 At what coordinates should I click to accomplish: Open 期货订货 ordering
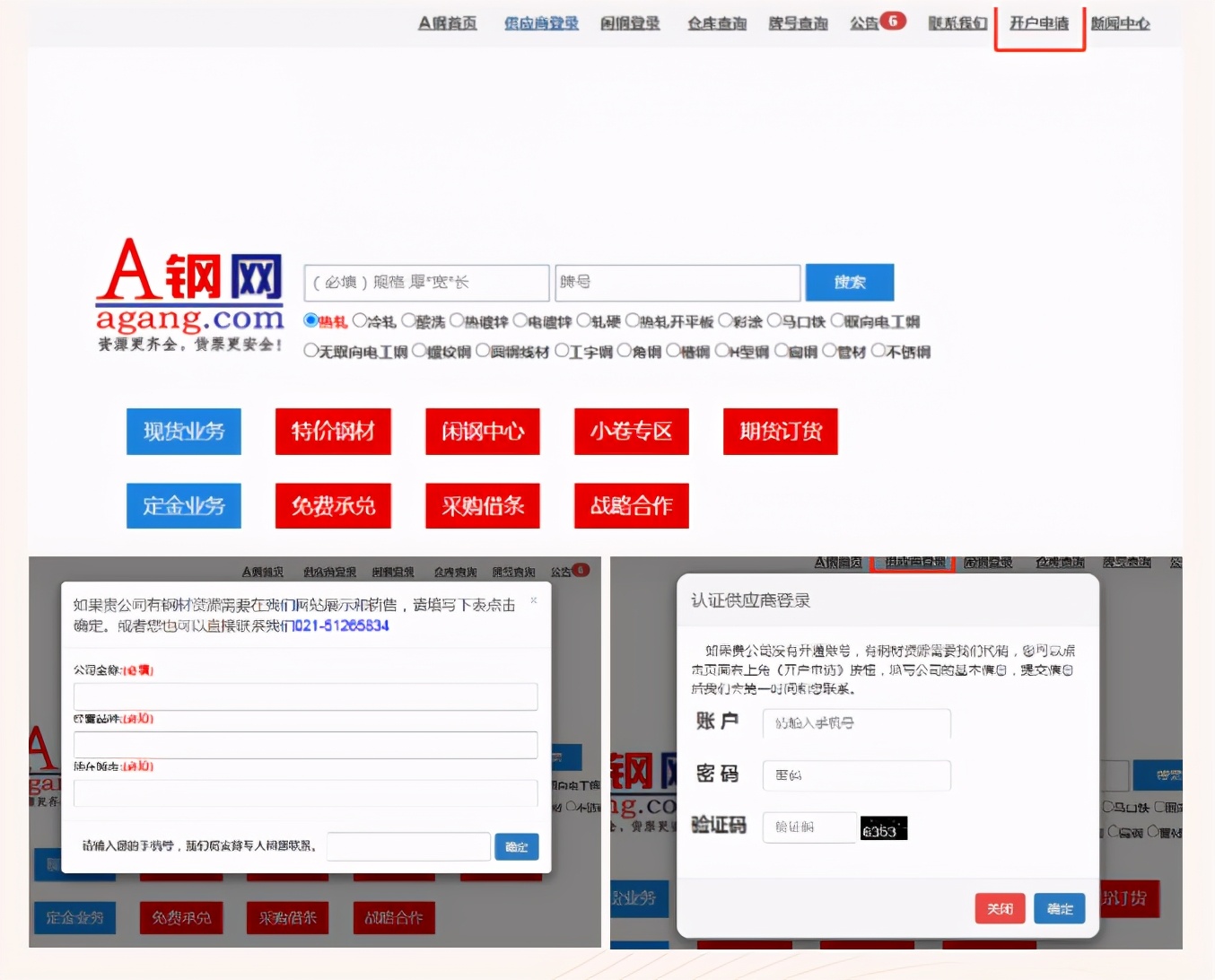tap(779, 432)
